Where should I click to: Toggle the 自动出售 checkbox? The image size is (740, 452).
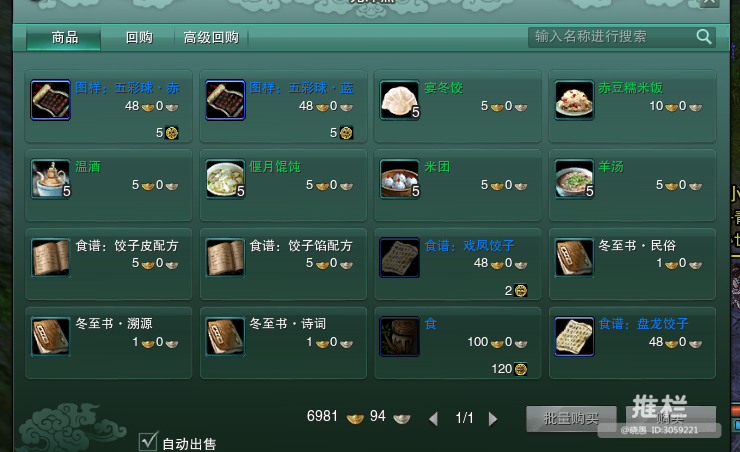[x=148, y=441]
